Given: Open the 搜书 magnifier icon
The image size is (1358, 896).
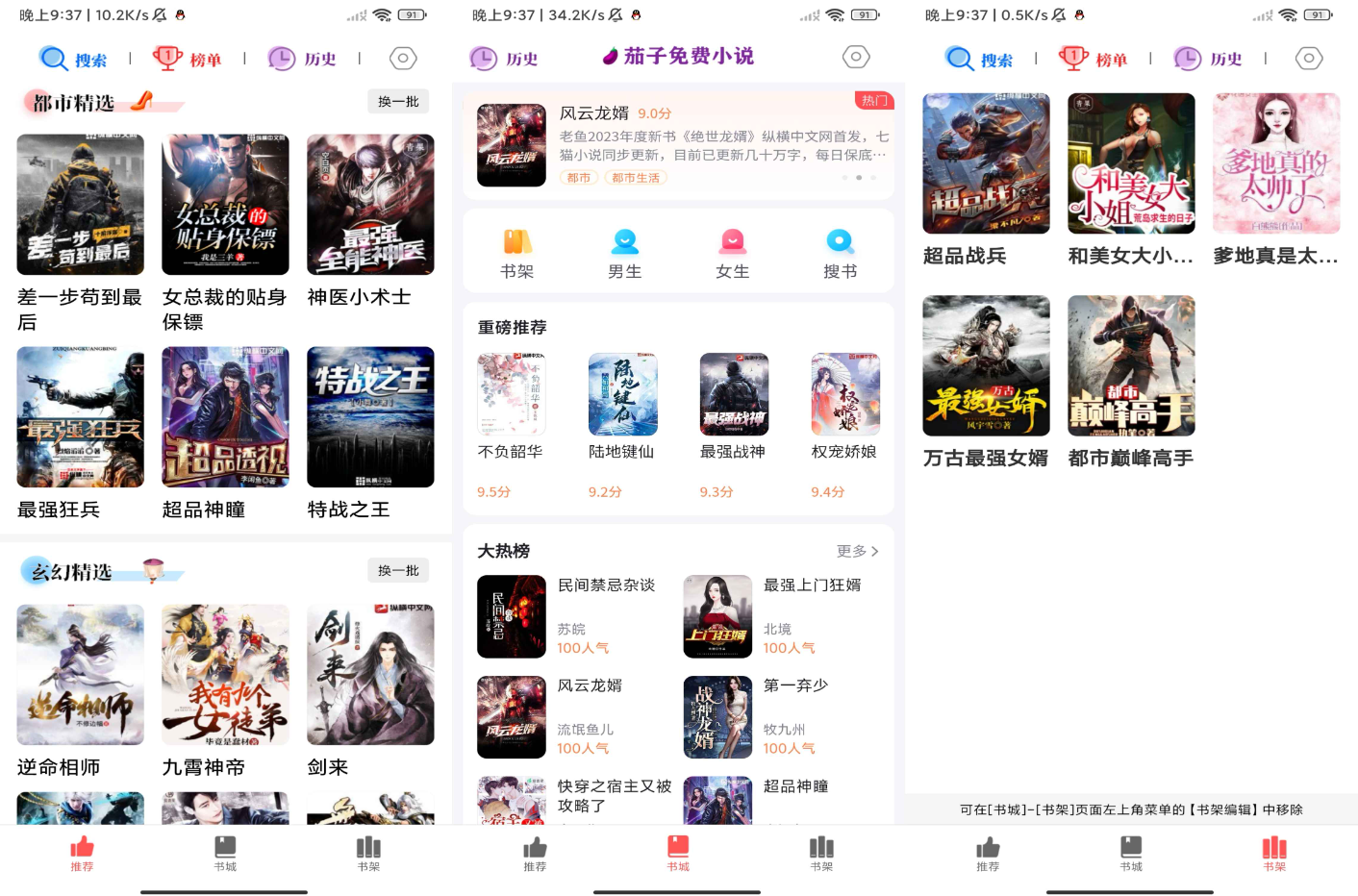Looking at the screenshot, I should 840,241.
